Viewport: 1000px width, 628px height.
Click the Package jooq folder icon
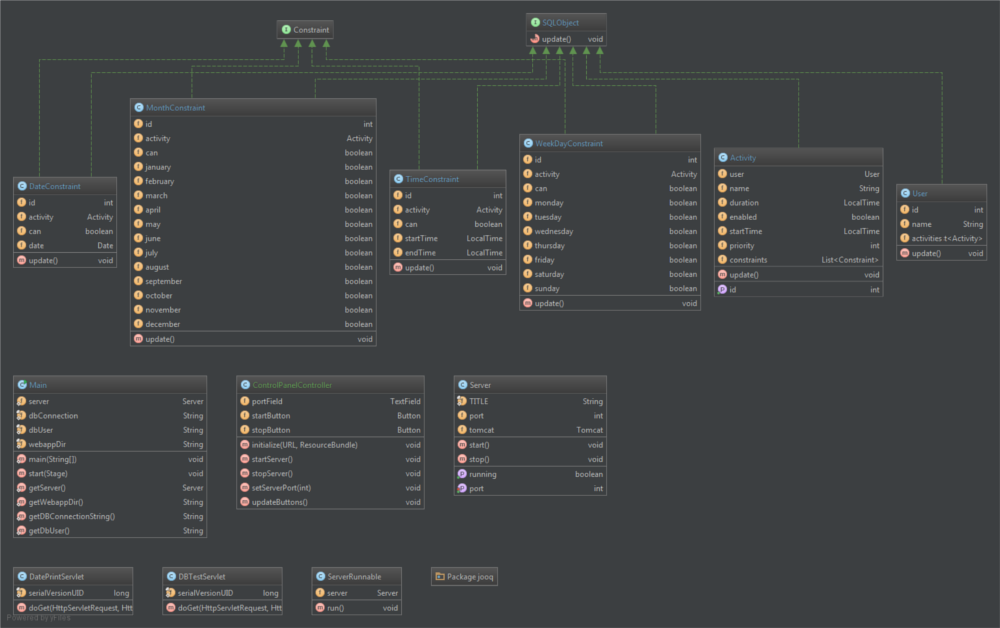(440, 576)
